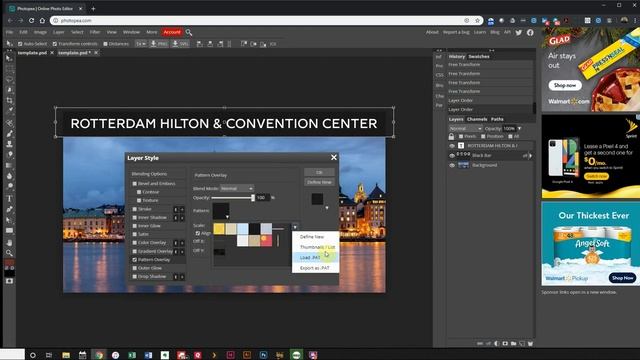Enable the Stroke effect checkbox
This screenshot has height=360, width=640.
pos(134,209)
